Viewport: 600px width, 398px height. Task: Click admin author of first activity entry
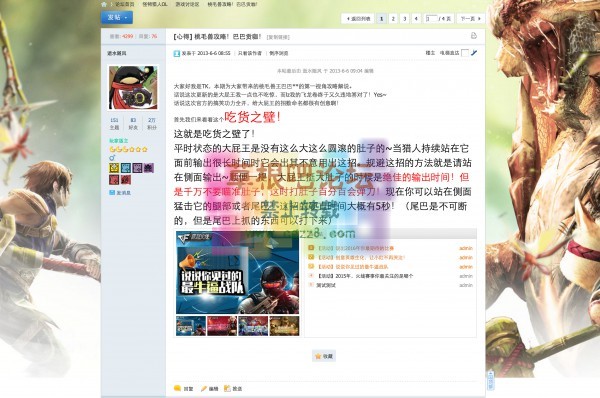(x=466, y=248)
